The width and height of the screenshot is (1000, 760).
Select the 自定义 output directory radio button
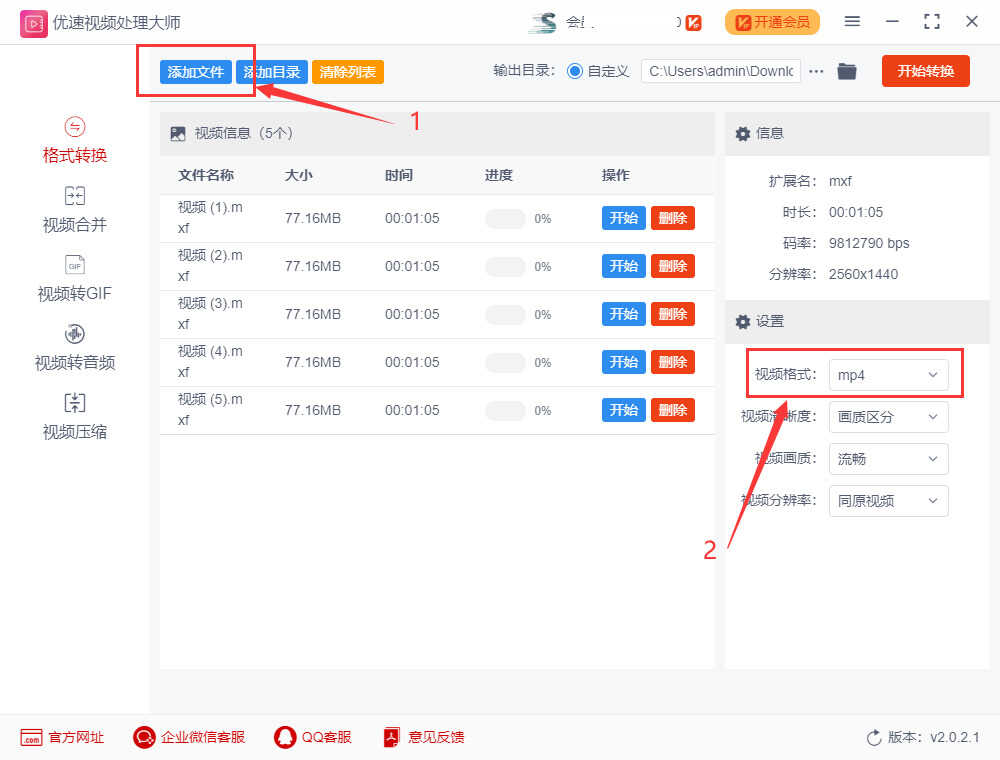pos(575,71)
